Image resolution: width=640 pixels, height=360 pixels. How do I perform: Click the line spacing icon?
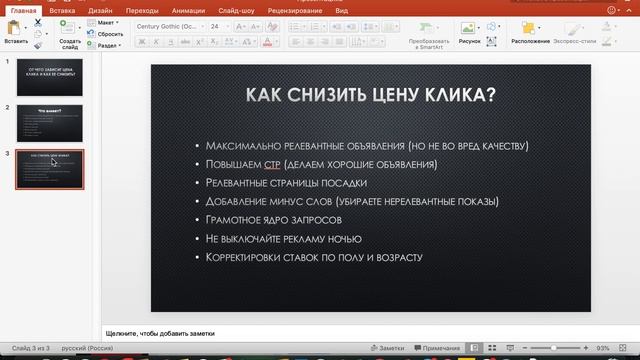click(x=368, y=27)
